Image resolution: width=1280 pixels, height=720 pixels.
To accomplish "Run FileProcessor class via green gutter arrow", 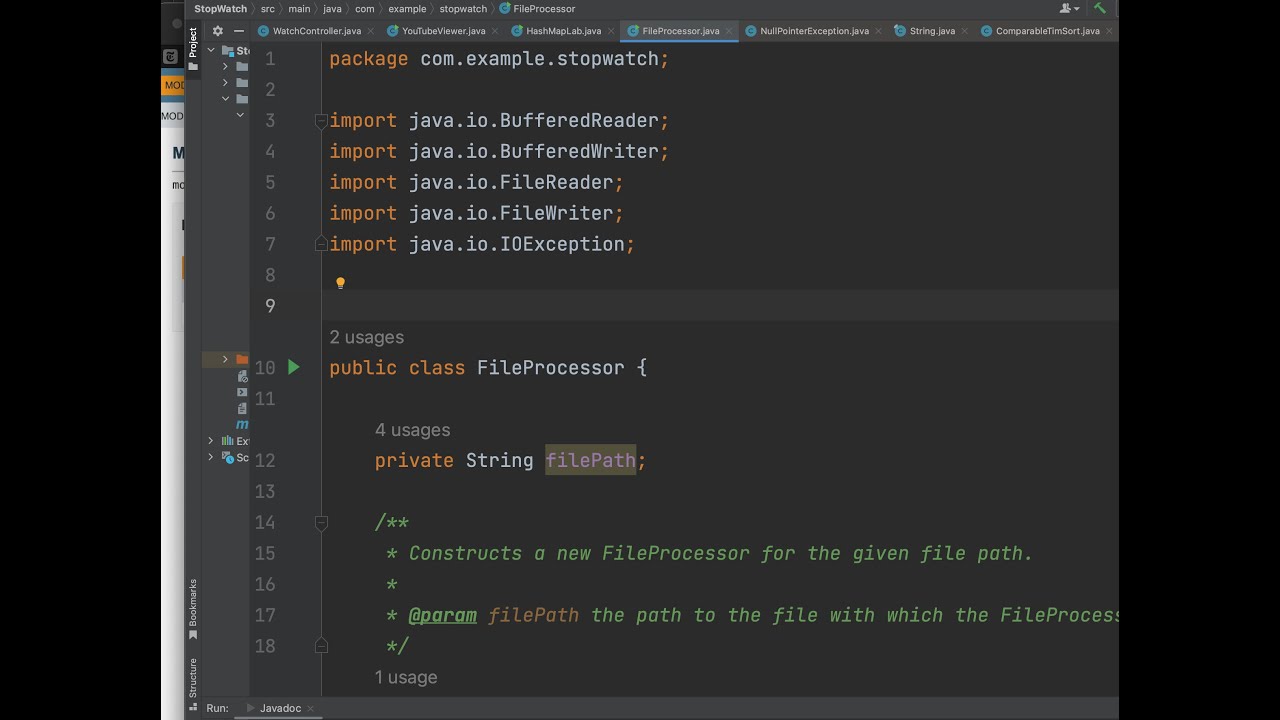I will (x=294, y=367).
